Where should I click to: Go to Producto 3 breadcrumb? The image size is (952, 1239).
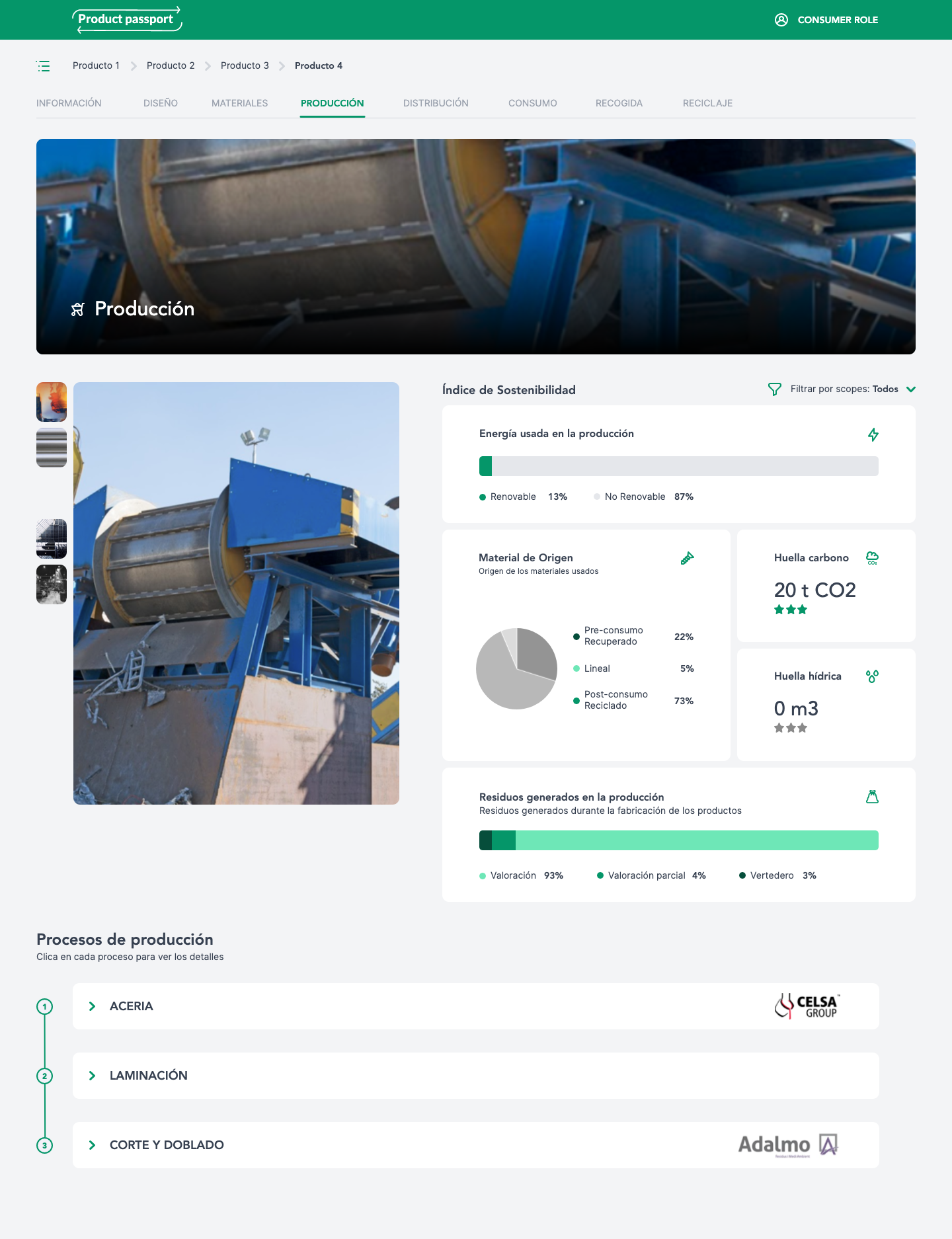pos(245,65)
